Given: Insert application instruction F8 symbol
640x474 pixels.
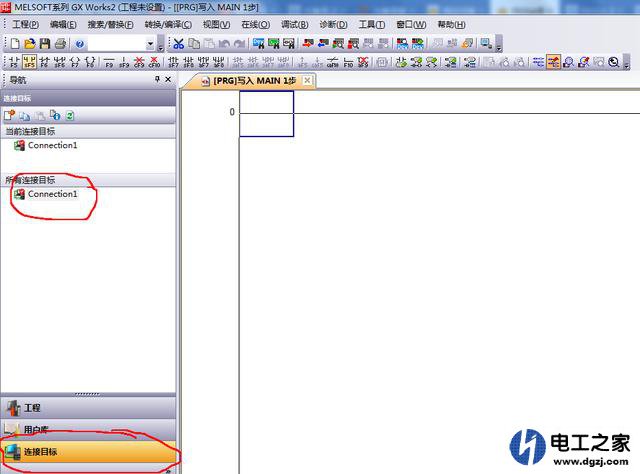Looking at the screenshot, I should [90, 62].
